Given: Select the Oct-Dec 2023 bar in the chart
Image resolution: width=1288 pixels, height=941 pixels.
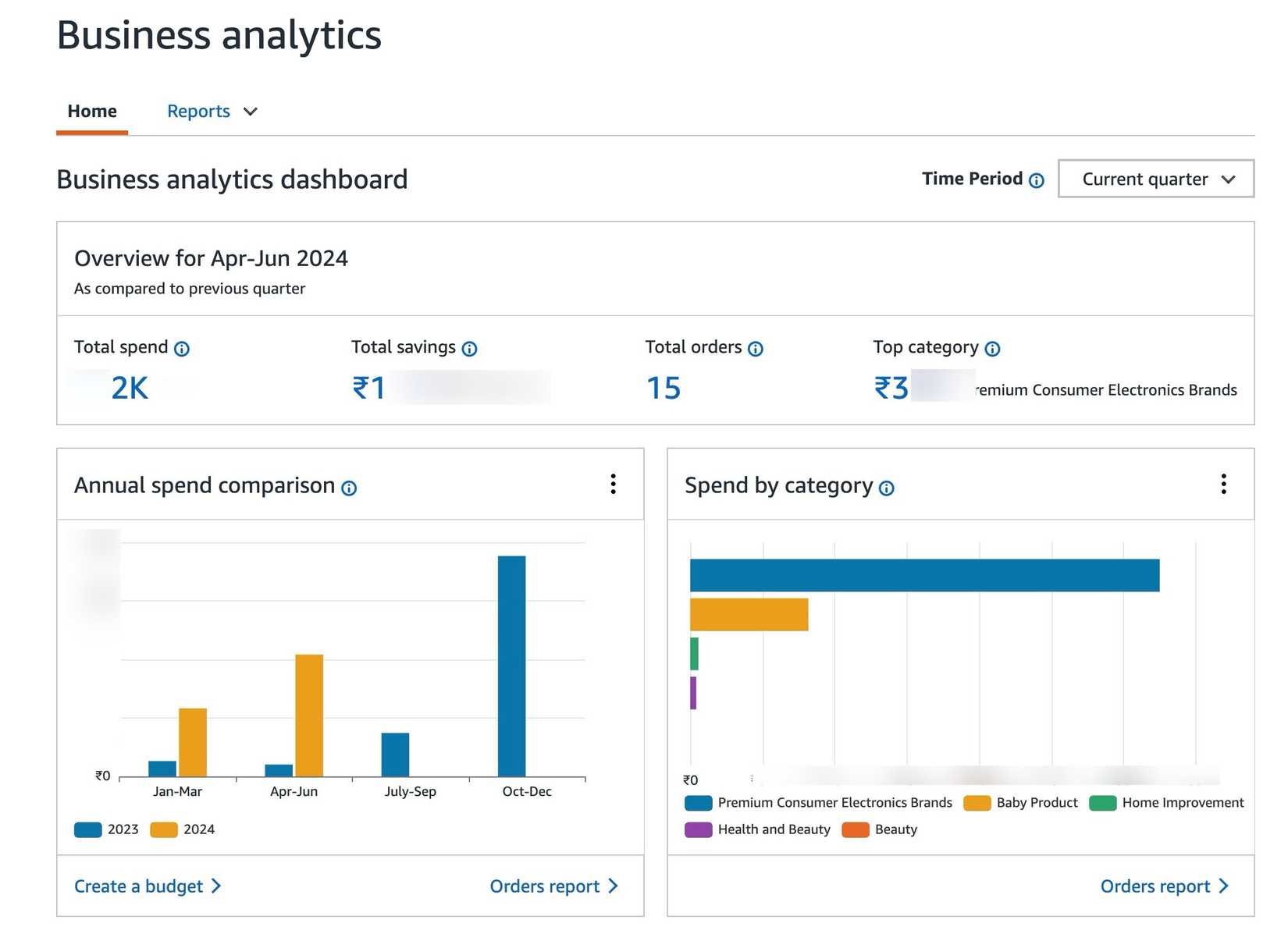Looking at the screenshot, I should coord(512,663).
